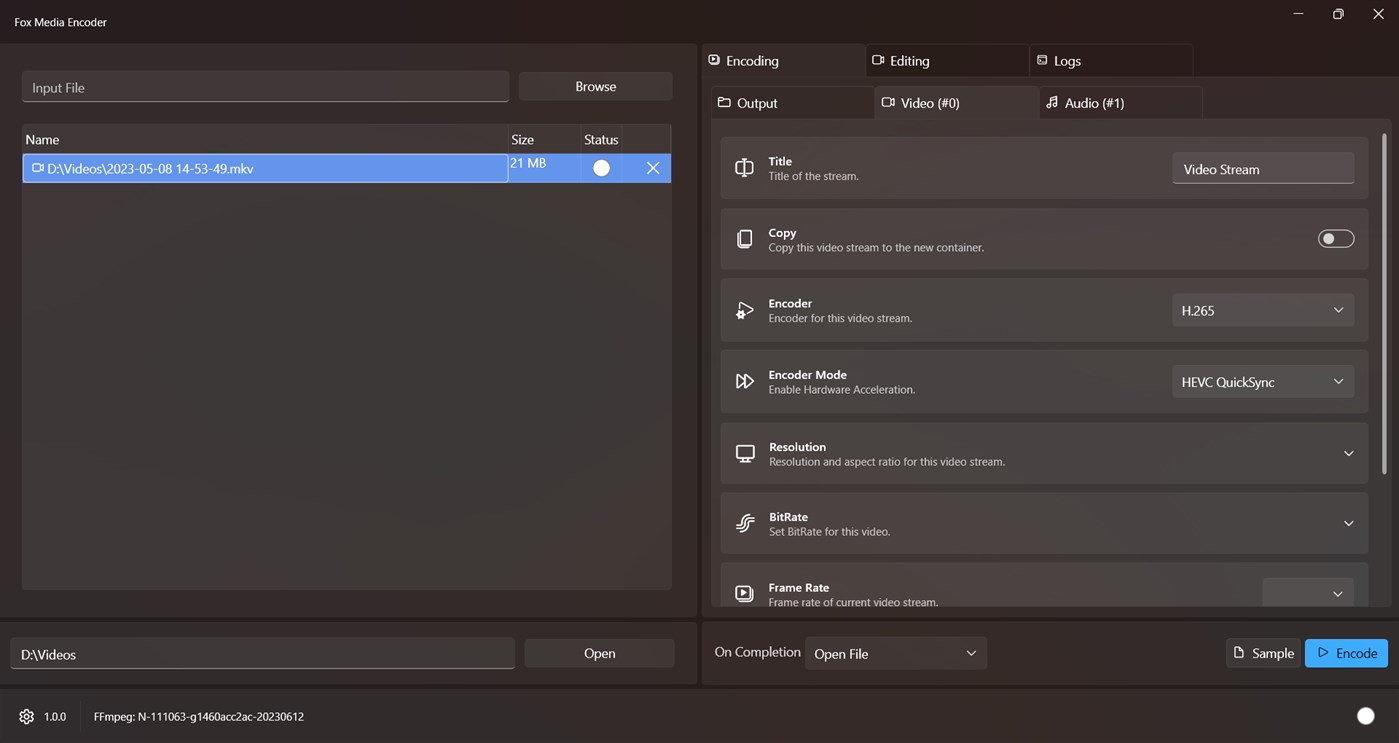This screenshot has width=1399, height=743.
Task: Open the Encoder dropdown showing H.265
Action: tap(1262, 310)
